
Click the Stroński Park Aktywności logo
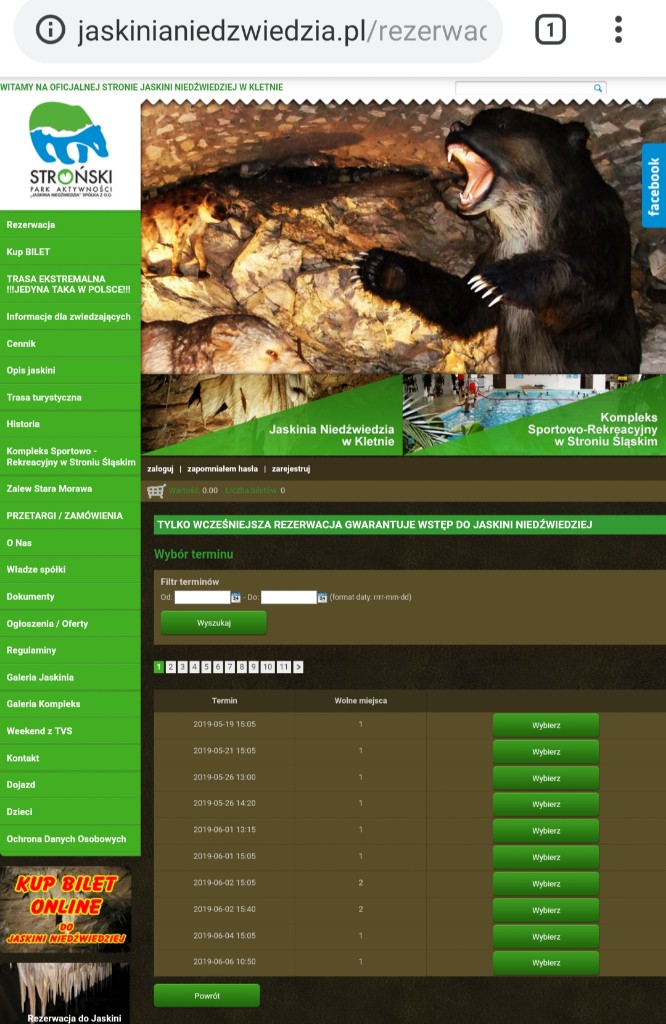pos(70,150)
